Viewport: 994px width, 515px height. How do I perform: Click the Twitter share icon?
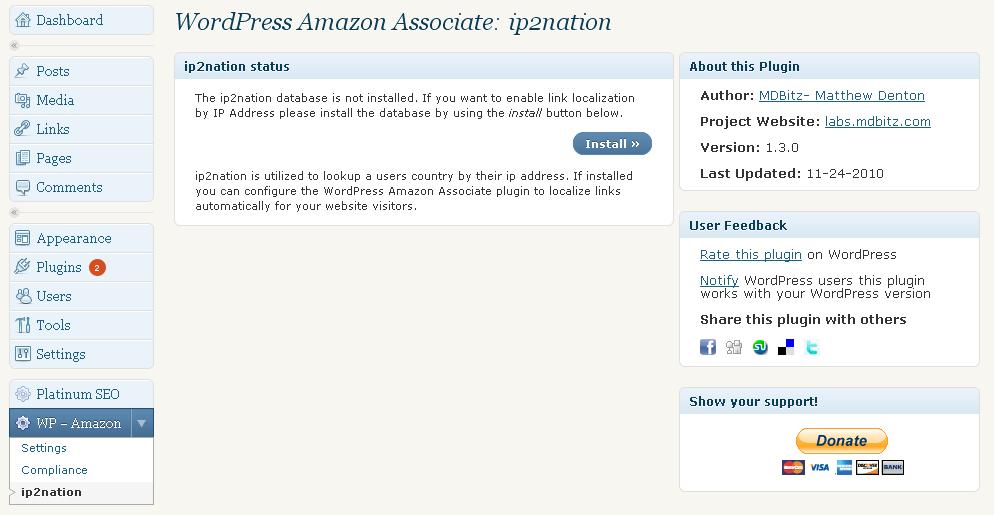point(811,347)
